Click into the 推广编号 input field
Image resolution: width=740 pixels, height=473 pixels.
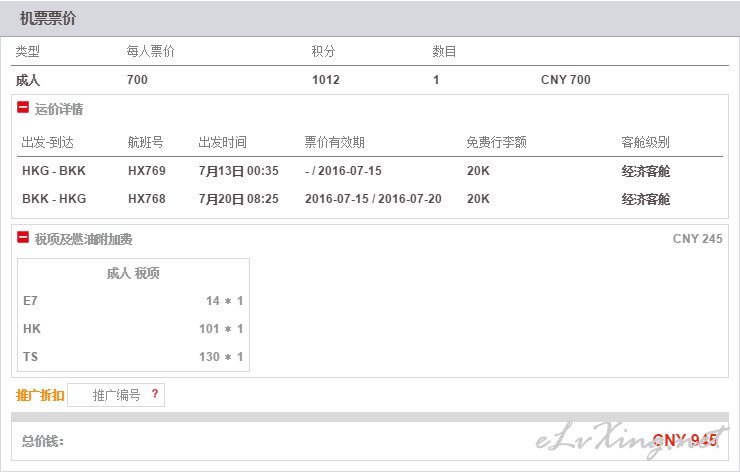(116, 395)
